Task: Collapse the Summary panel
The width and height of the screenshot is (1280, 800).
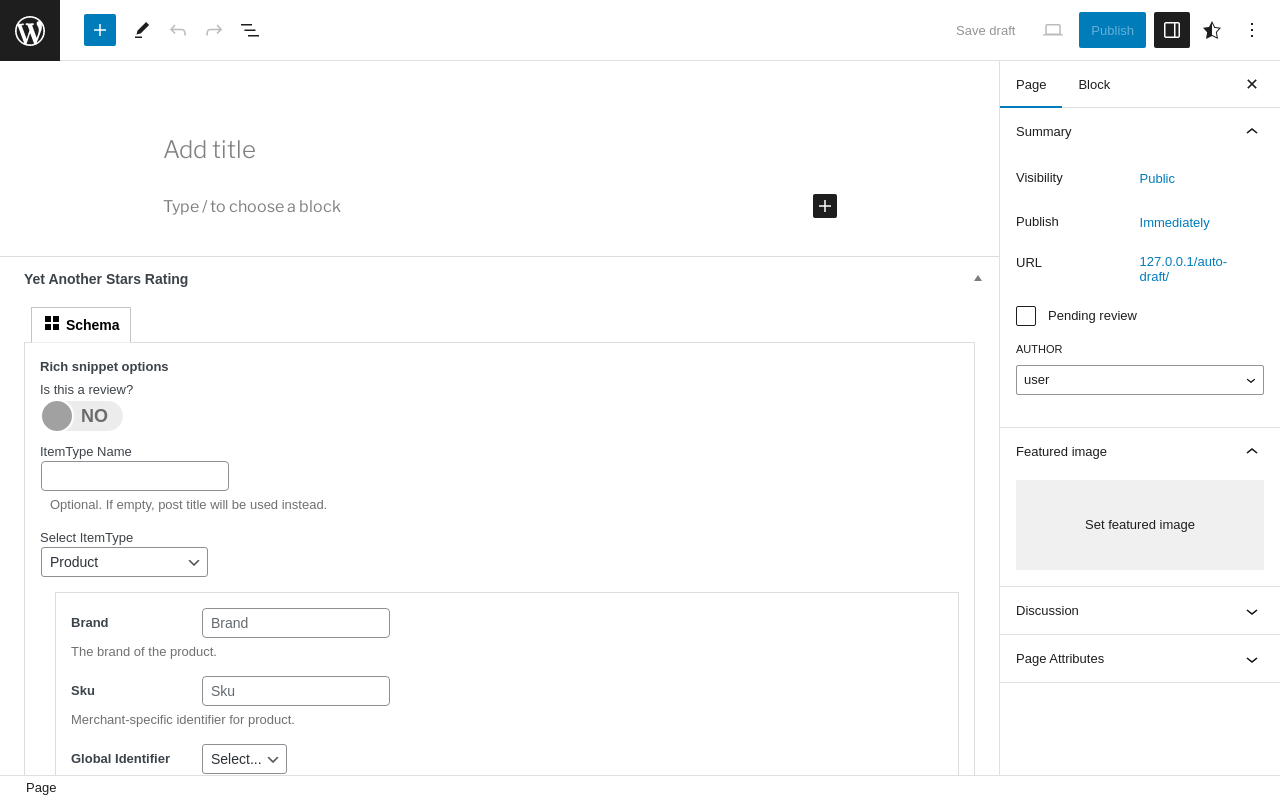Action: click(x=1140, y=131)
